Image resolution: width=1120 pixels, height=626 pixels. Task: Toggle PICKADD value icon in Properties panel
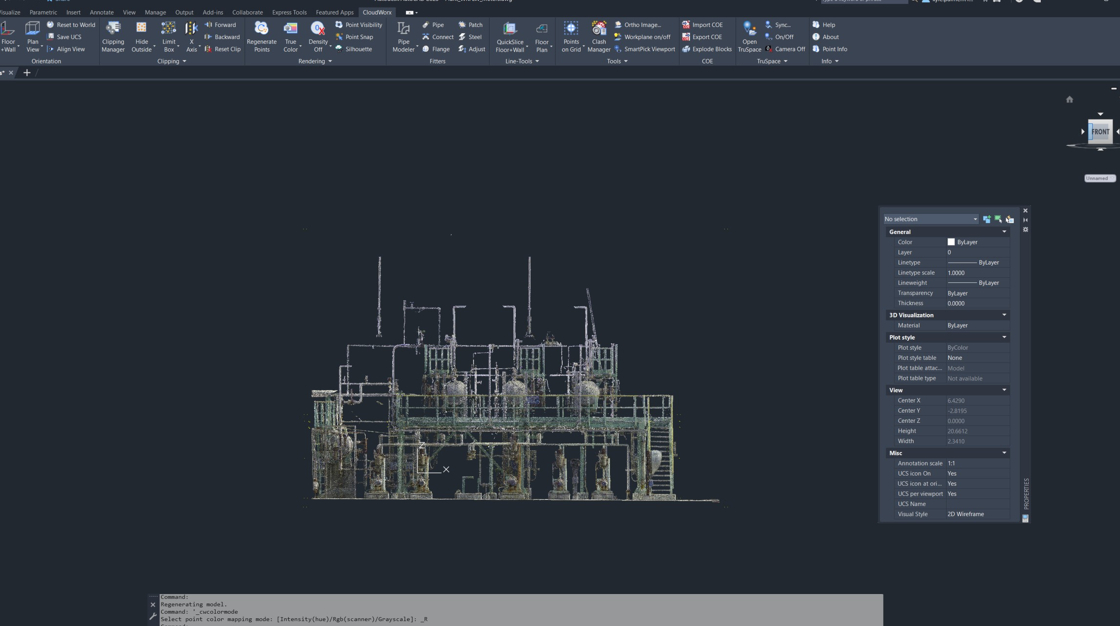click(x=986, y=219)
